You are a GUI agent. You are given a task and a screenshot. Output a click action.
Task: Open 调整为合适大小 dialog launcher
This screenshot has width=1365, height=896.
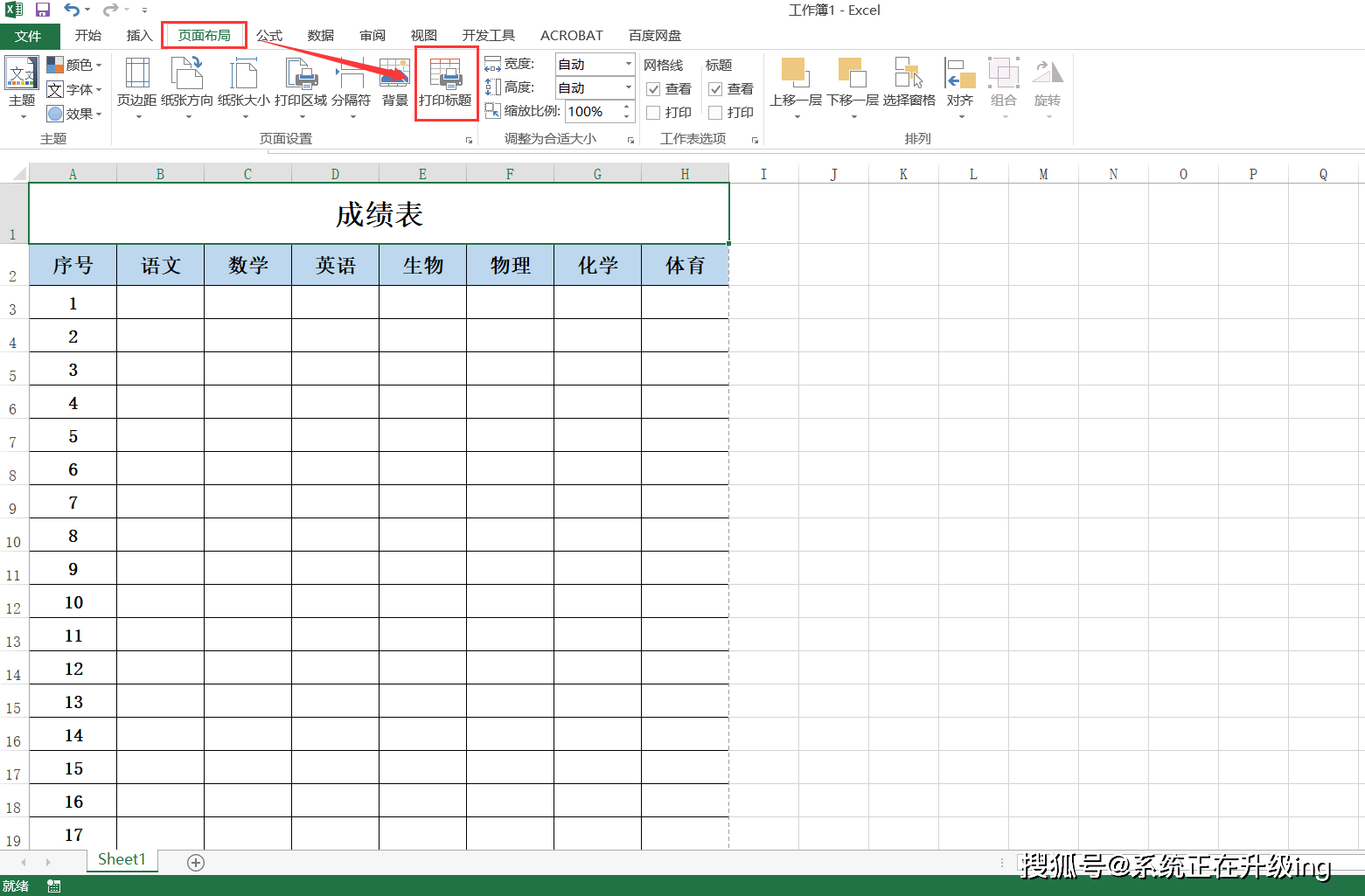click(x=630, y=140)
